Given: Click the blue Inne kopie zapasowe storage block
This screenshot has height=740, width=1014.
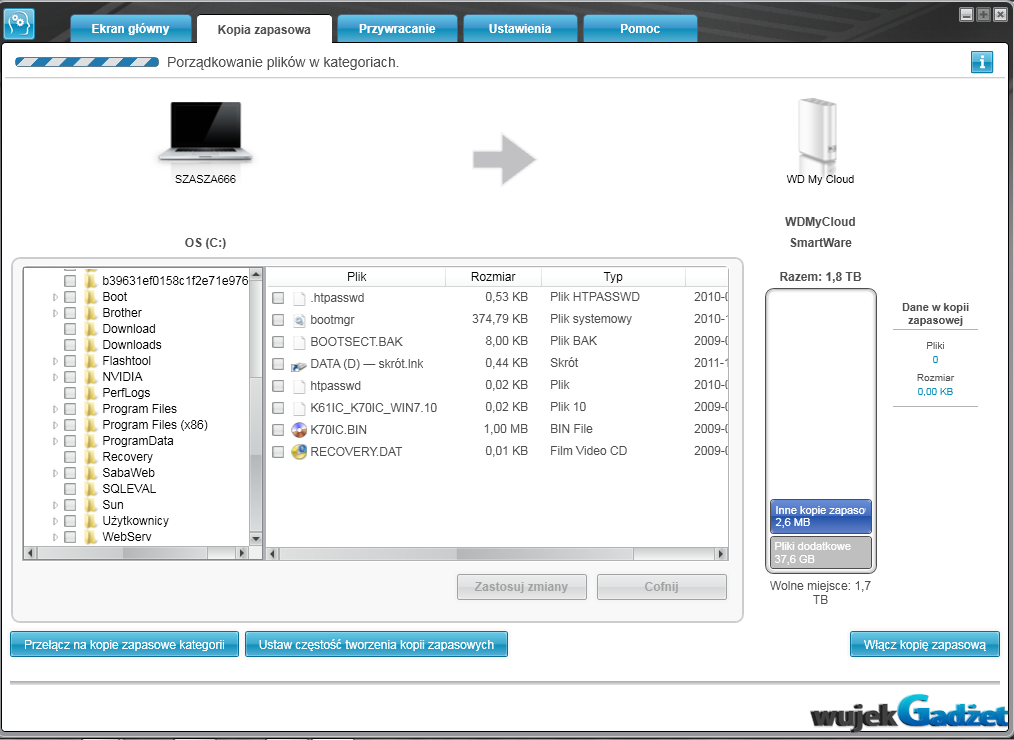Looking at the screenshot, I should click(820, 516).
